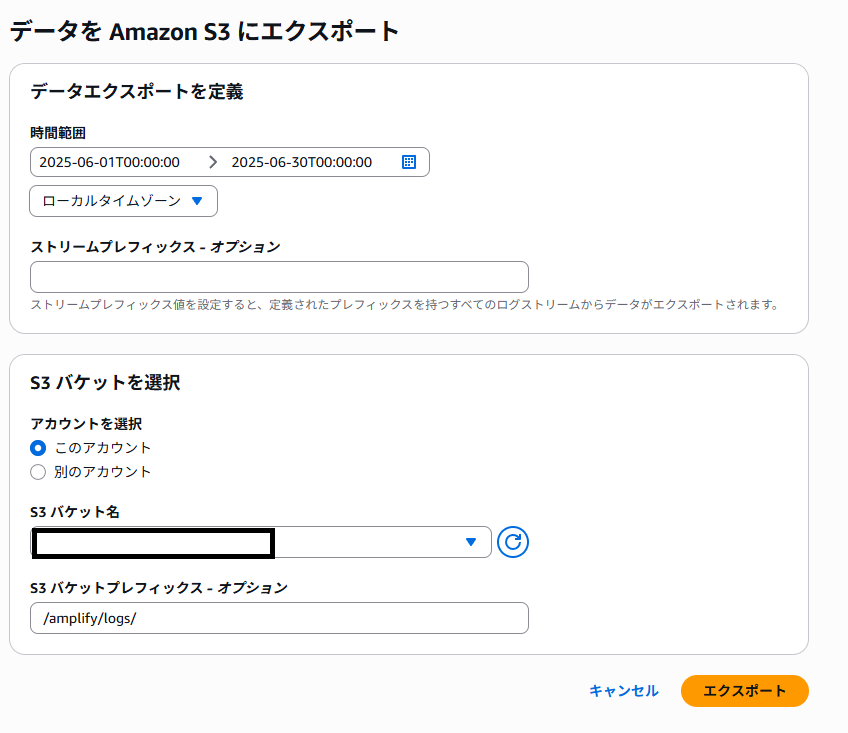Click the blue triangle in ローカルタイムゾーン selector
This screenshot has width=848, height=733.
197,201
